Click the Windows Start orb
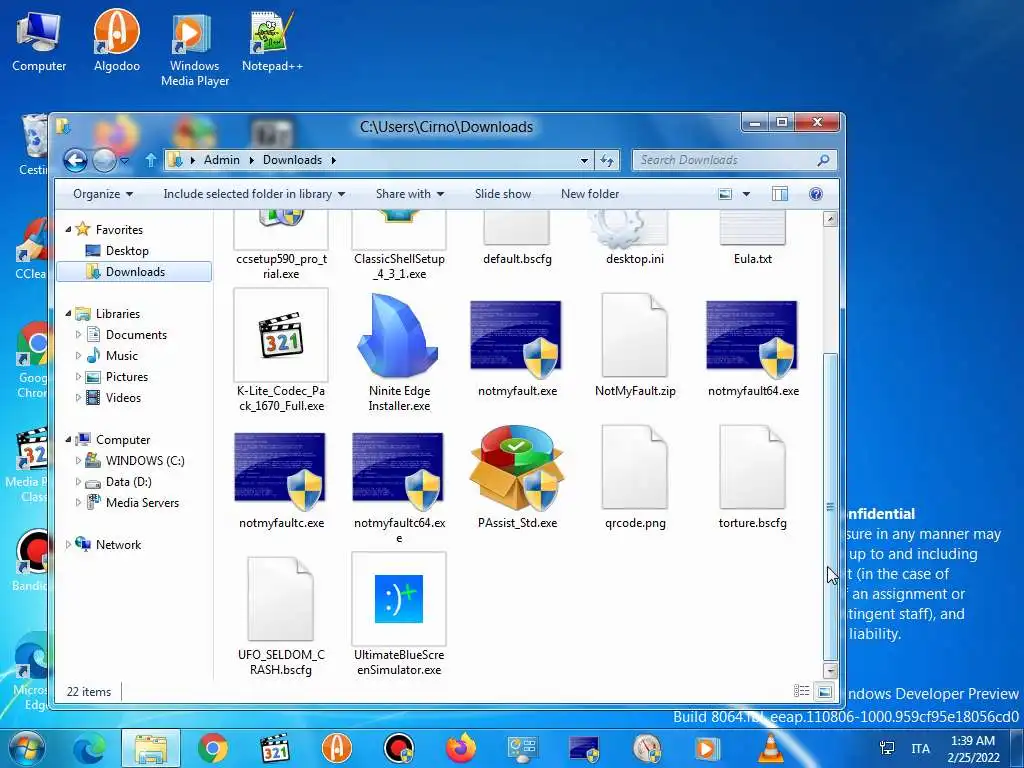The image size is (1024, 768). click(26, 748)
